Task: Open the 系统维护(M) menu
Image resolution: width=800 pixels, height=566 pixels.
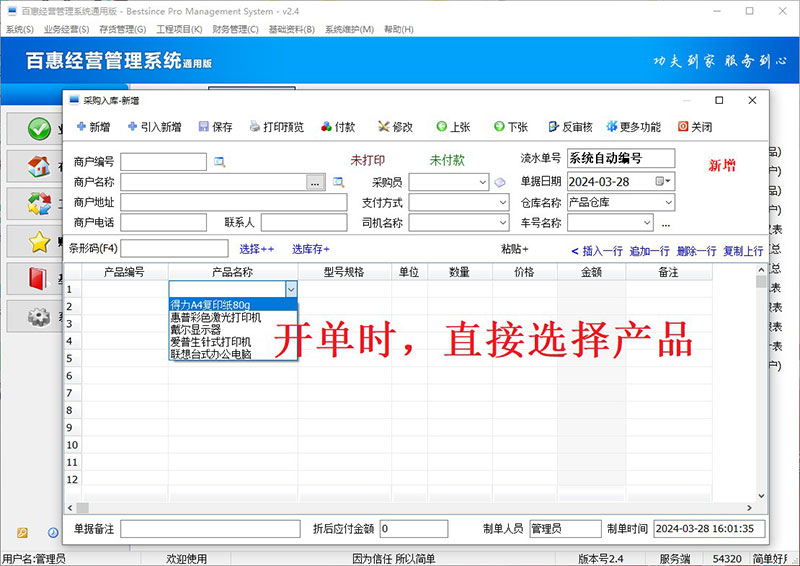Action: click(x=349, y=29)
